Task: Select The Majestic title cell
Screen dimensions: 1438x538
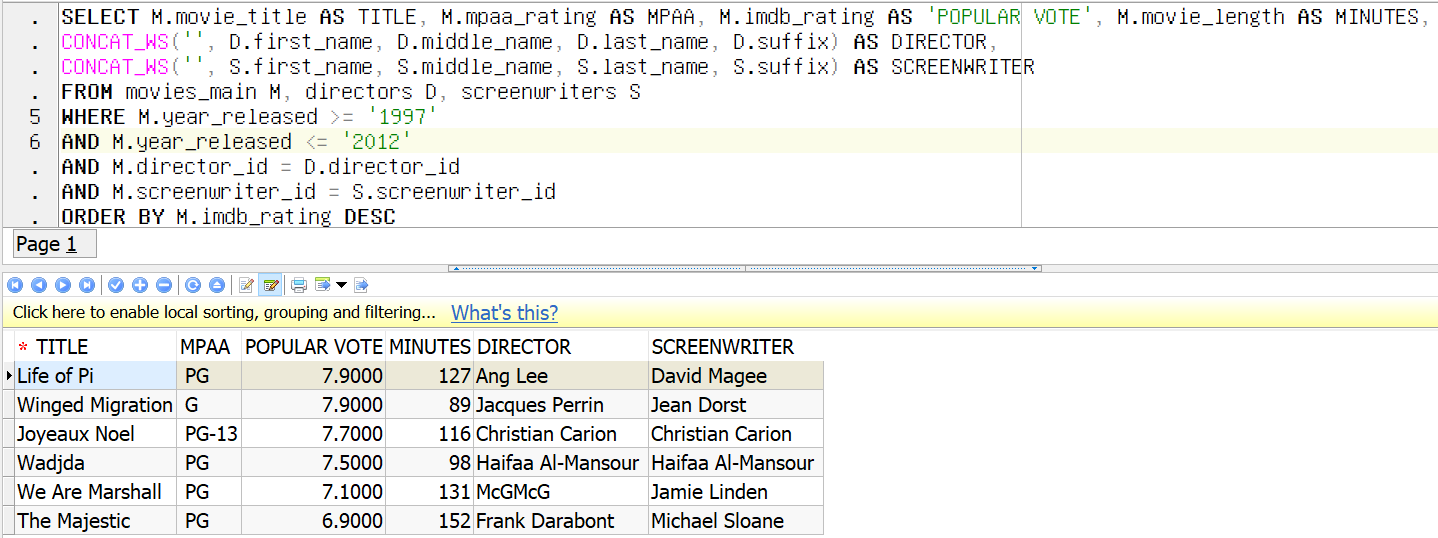Action: (x=96, y=521)
